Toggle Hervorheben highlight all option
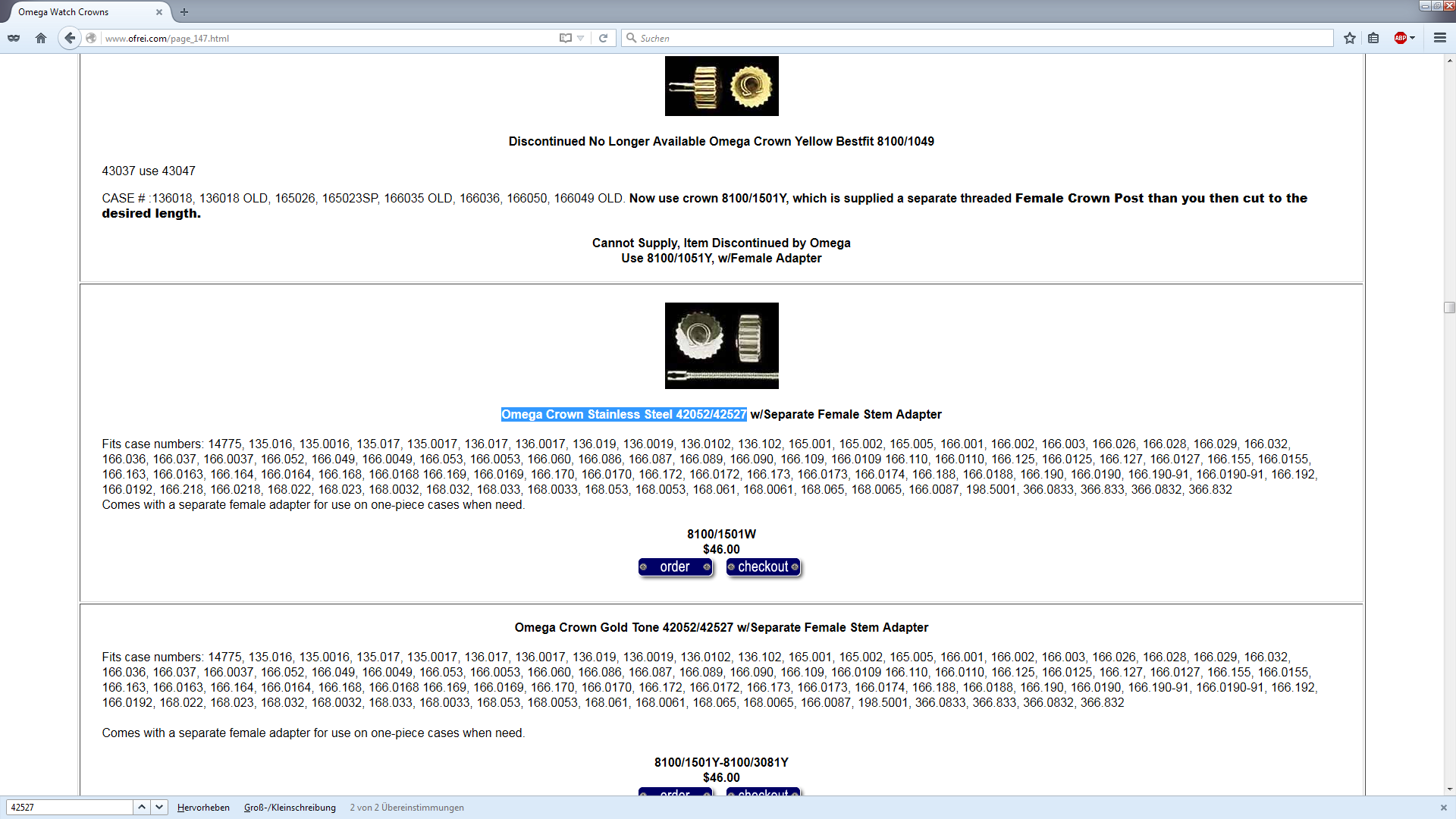 [x=203, y=808]
